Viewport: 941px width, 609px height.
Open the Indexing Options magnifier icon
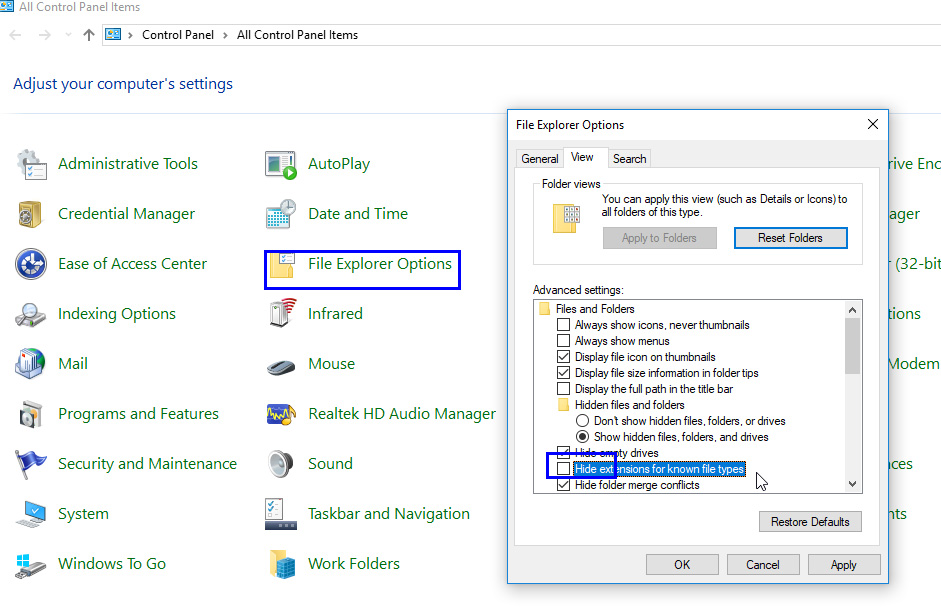[x=30, y=314]
